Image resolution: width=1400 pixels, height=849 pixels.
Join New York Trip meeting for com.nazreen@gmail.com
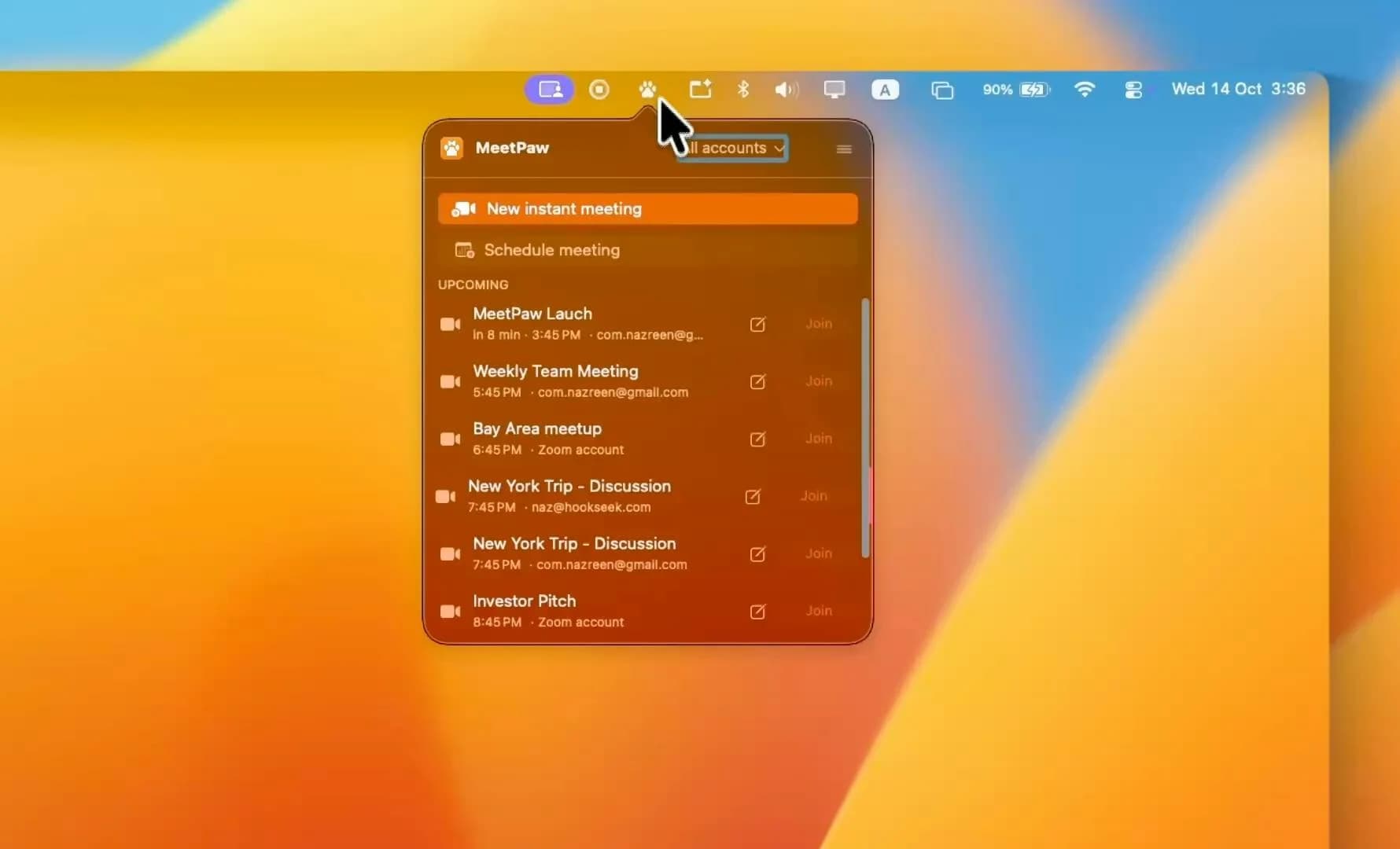(x=819, y=553)
